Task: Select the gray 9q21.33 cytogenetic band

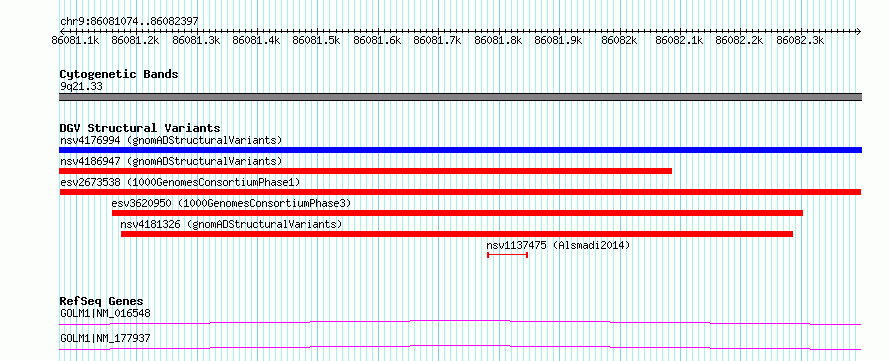Action: click(x=460, y=97)
